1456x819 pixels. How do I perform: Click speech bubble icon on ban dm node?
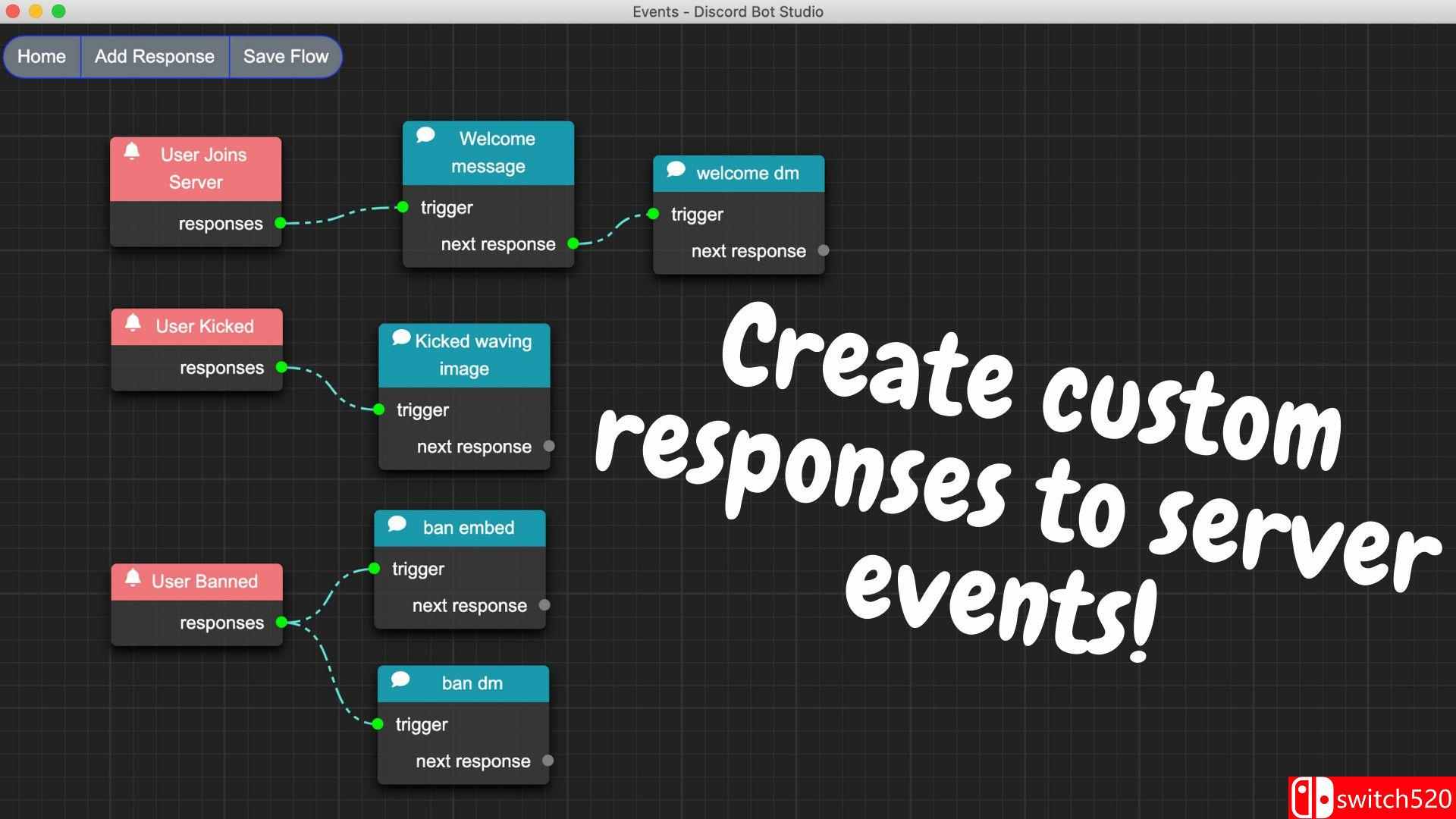400,679
